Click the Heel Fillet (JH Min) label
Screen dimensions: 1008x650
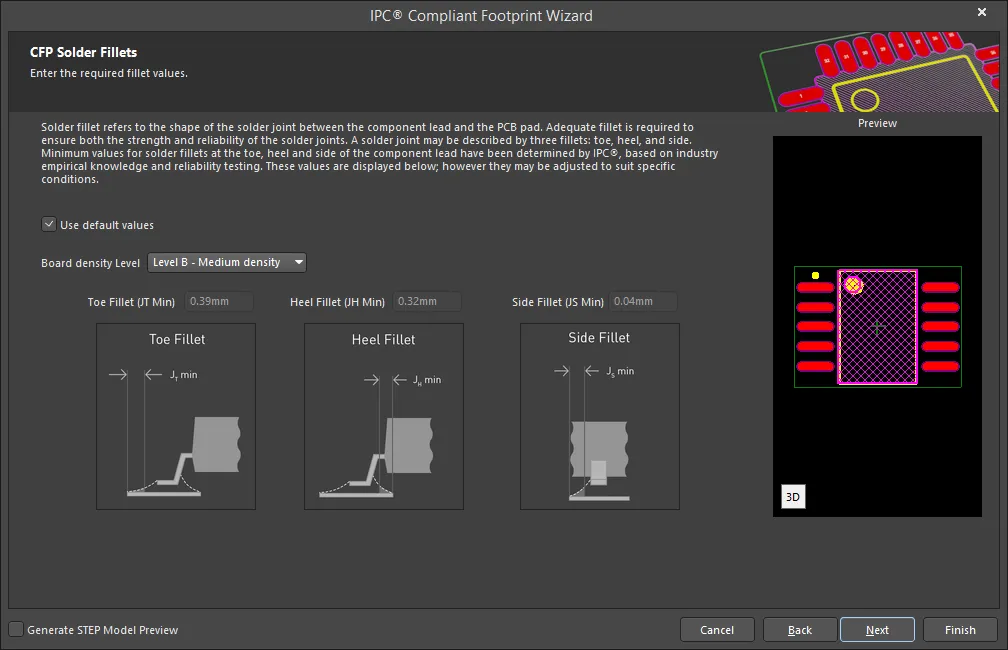point(338,302)
